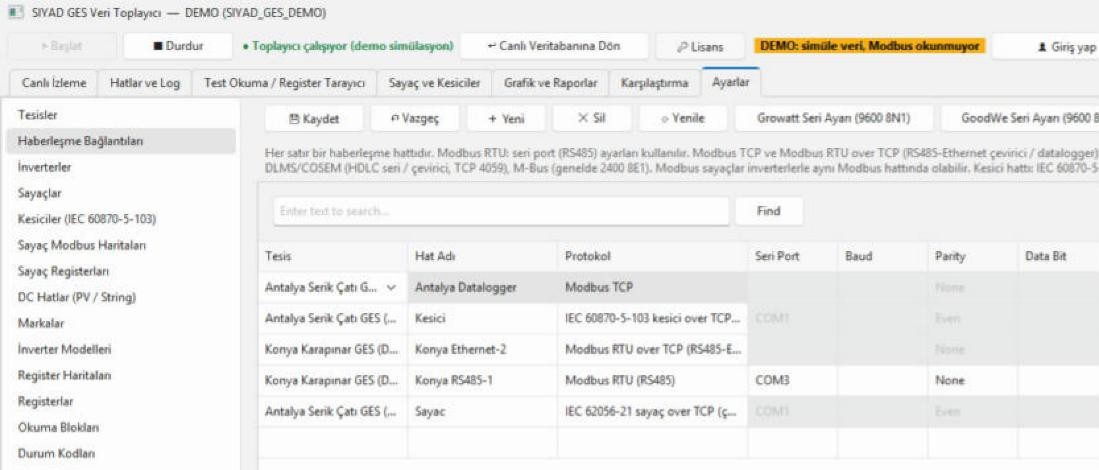The height and width of the screenshot is (470, 1099).
Task: Click the Giriş yap login button
Action: [x=1046, y=46]
